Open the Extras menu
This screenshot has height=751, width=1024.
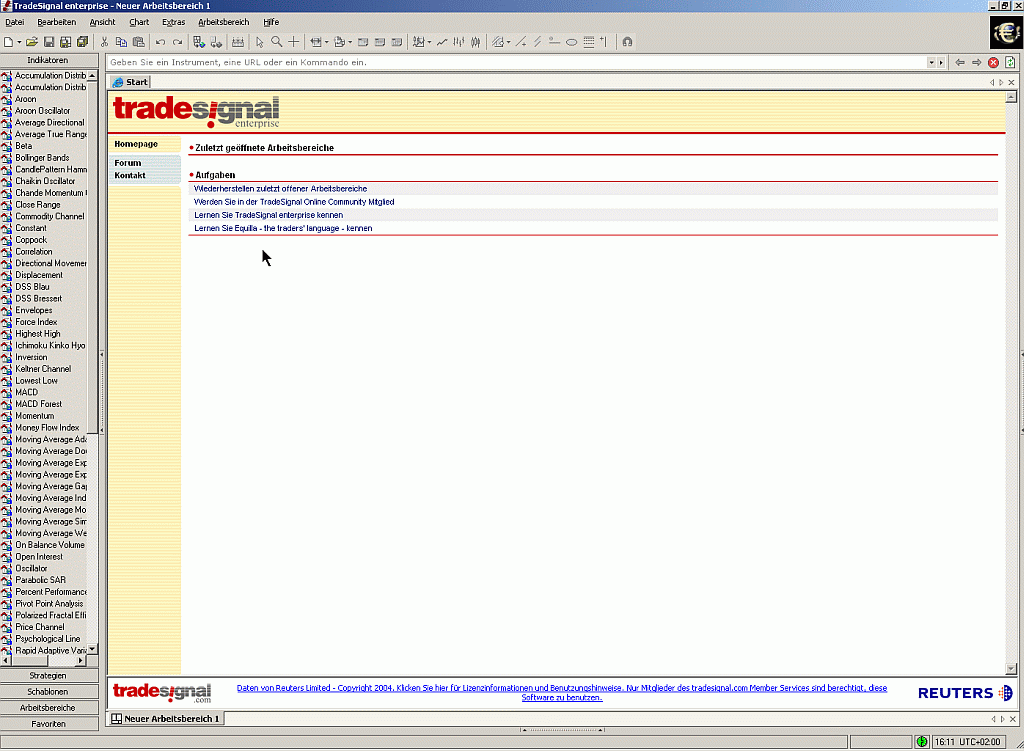tap(174, 22)
